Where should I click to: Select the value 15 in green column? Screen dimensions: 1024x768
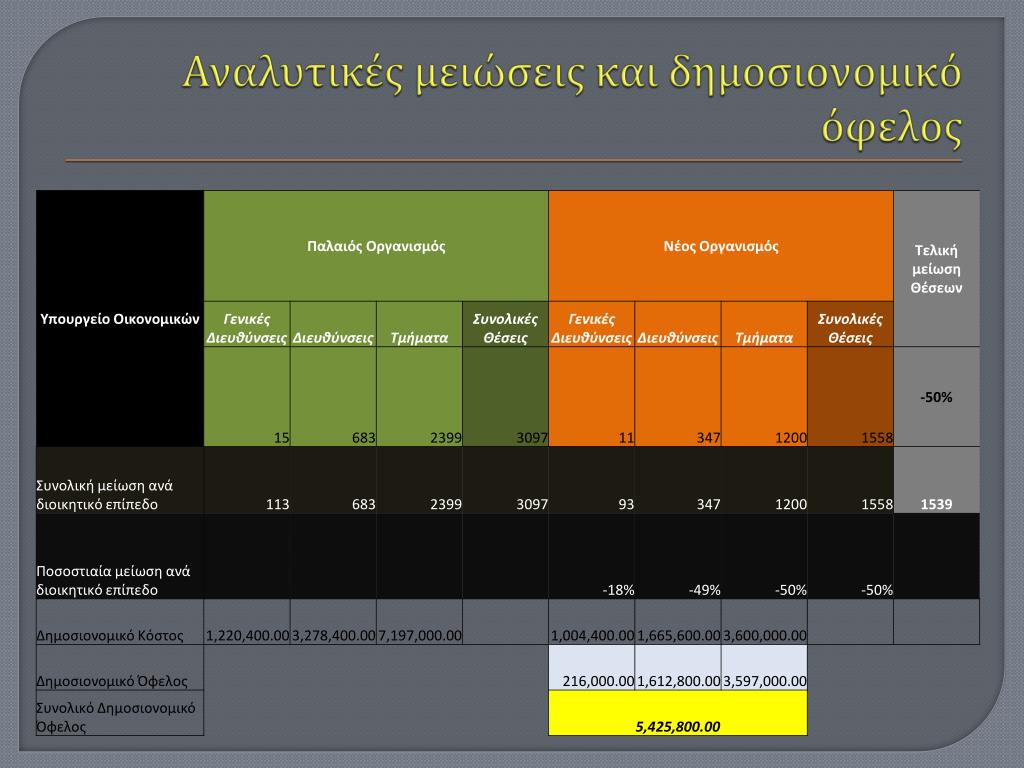(281, 438)
